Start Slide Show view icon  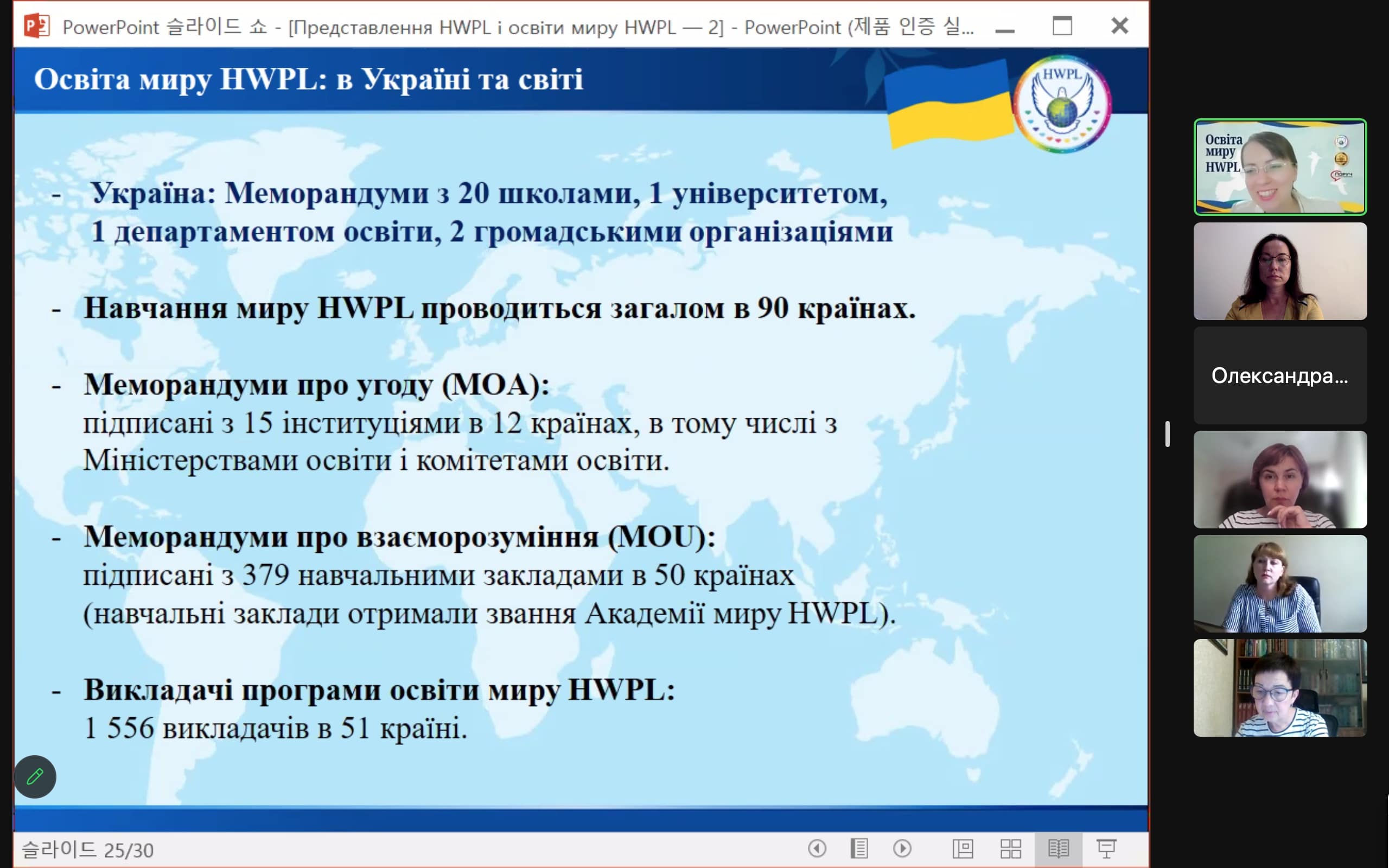tap(1106, 848)
